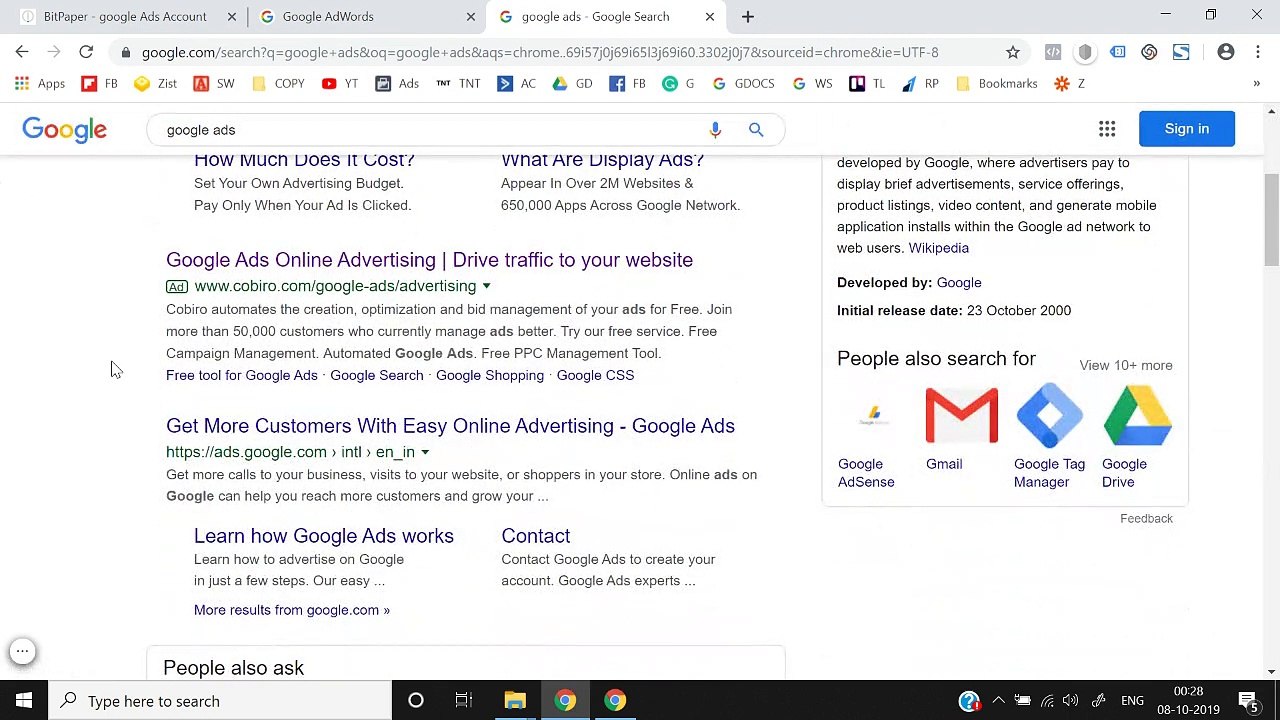Bookmark this page with the star icon

pos(1013,52)
